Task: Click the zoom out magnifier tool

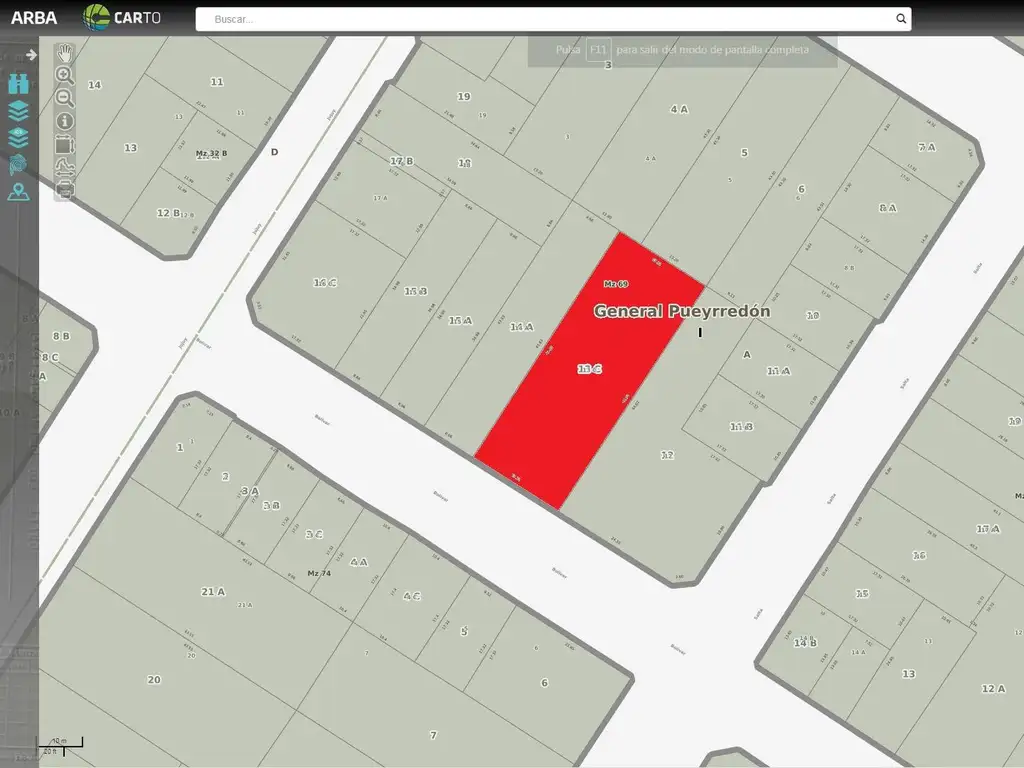Action: click(65, 98)
